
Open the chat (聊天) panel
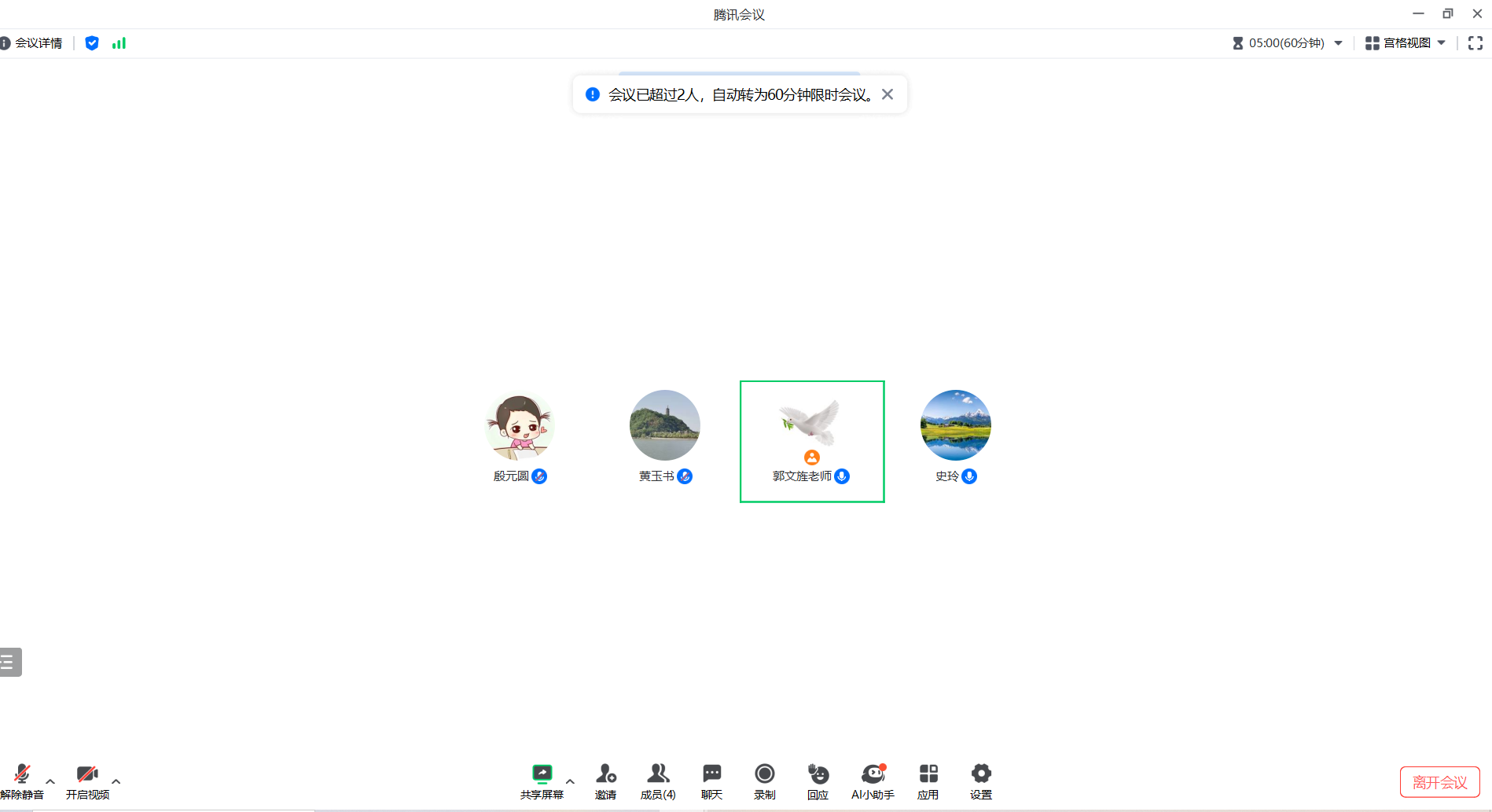point(711,781)
